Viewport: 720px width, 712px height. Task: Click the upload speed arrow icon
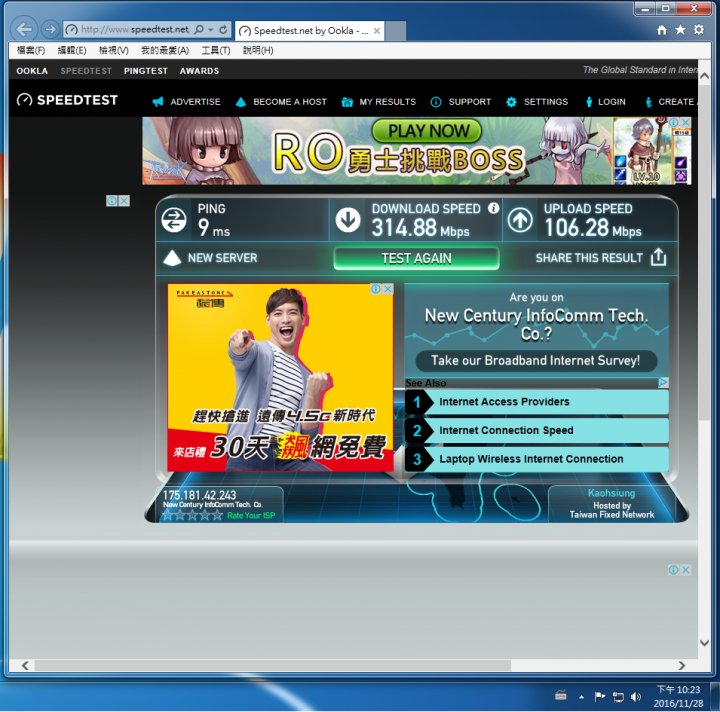[520, 220]
